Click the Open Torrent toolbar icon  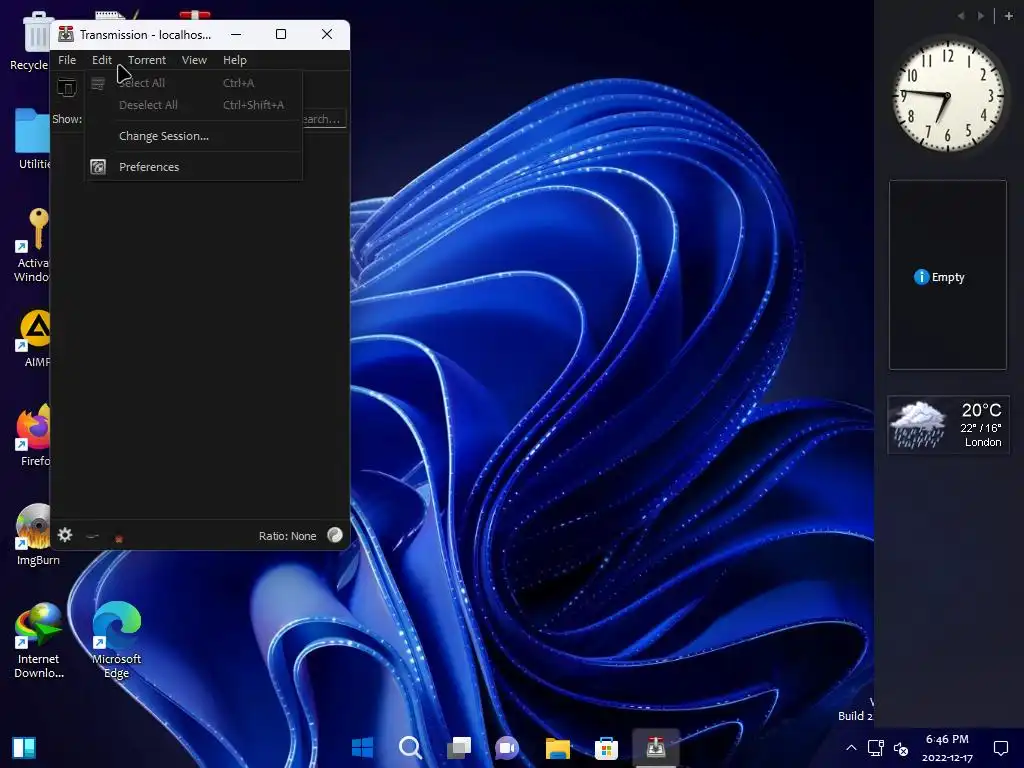click(x=67, y=87)
